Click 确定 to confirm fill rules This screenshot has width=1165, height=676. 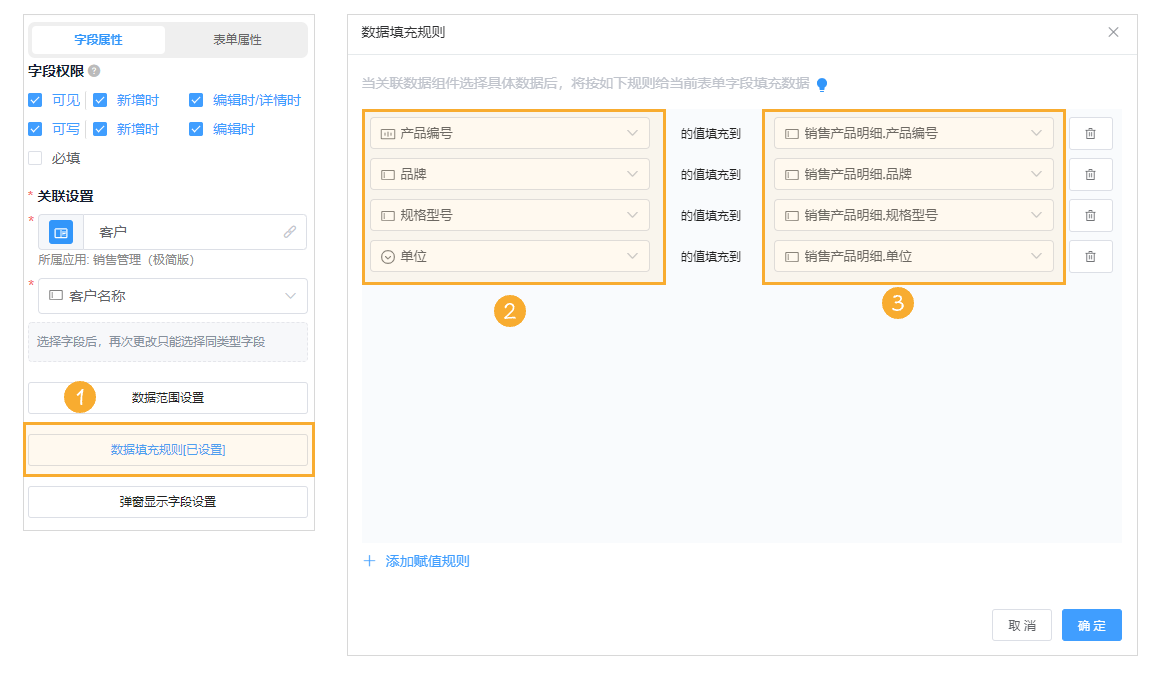click(1091, 625)
